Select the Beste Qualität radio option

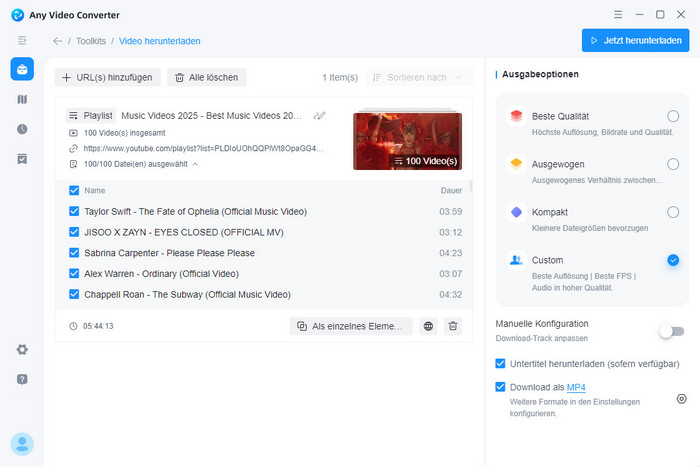point(673,116)
